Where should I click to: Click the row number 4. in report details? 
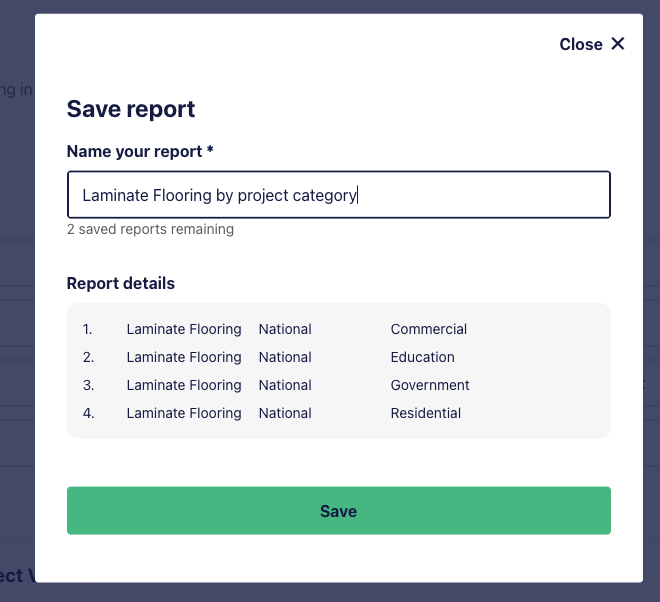[x=88, y=413]
